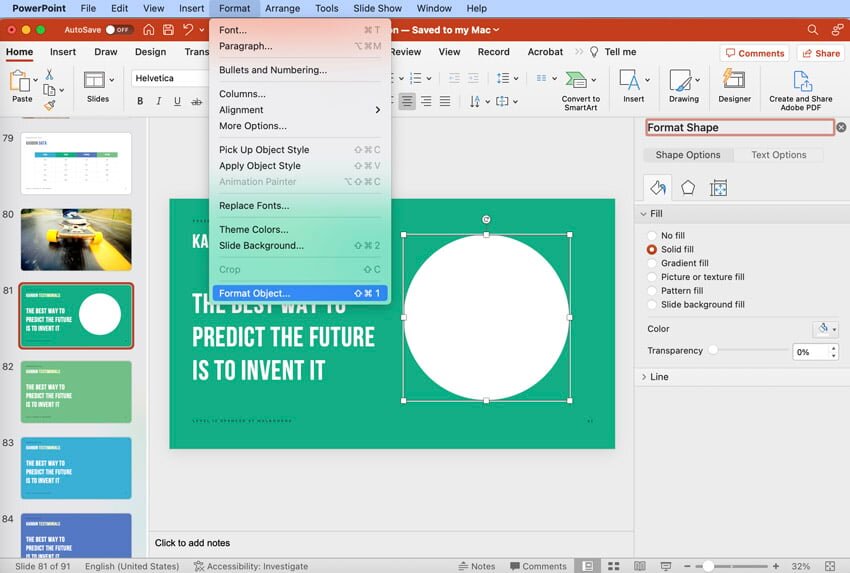Click the Paste clipboard icon

pyautogui.click(x=20, y=81)
